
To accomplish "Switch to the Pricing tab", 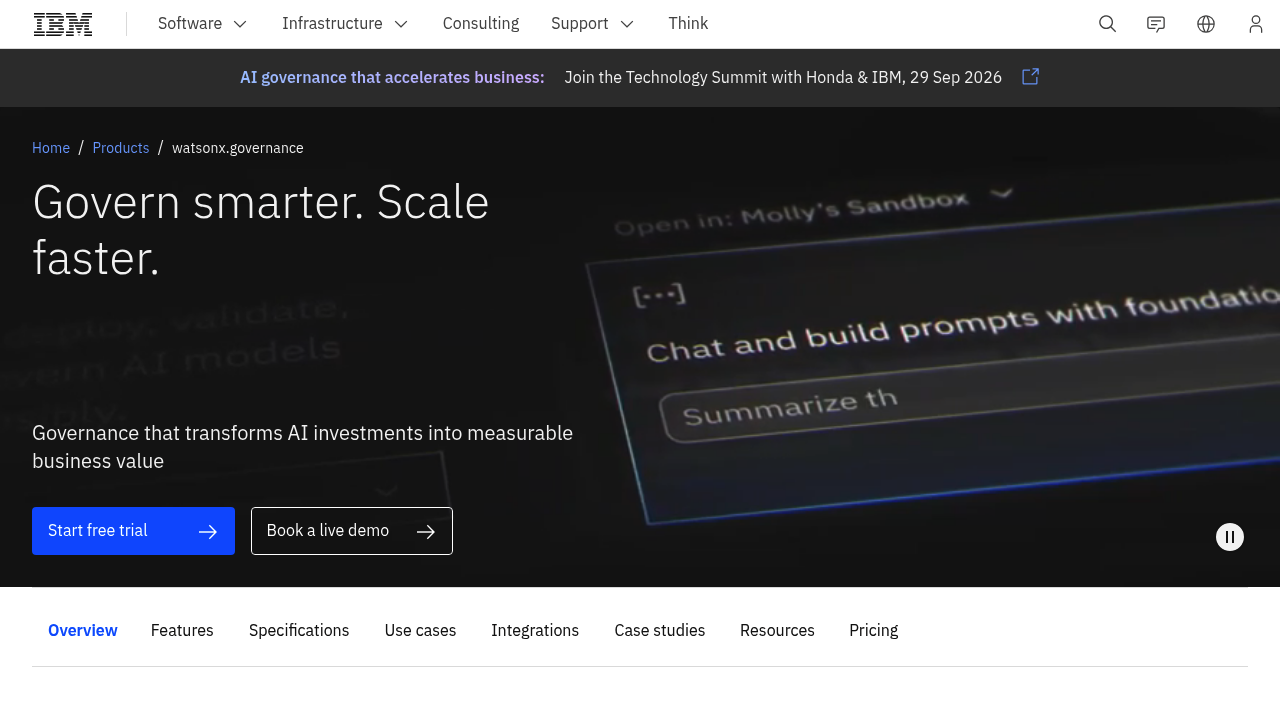I will 874,631.
